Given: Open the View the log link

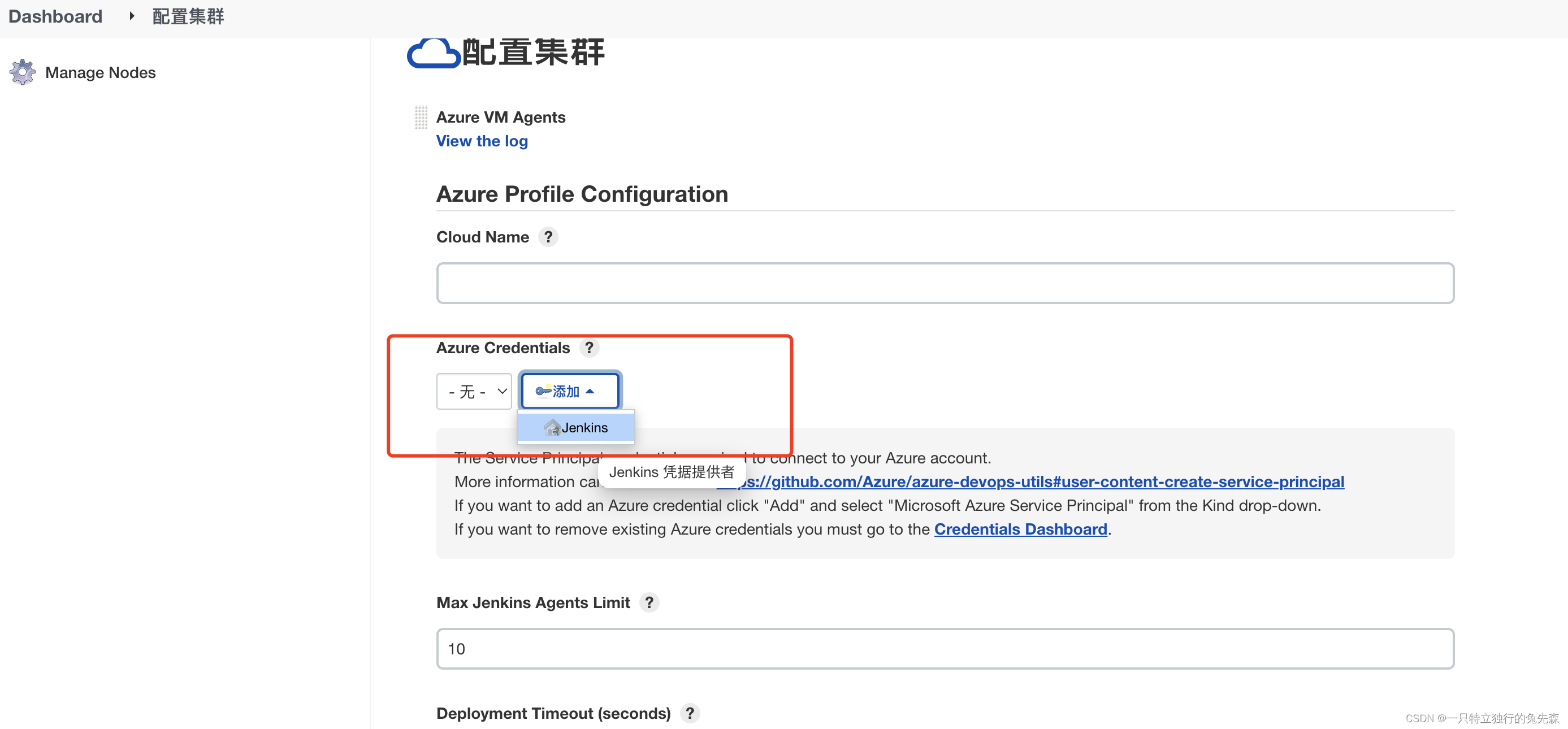Looking at the screenshot, I should [x=482, y=141].
